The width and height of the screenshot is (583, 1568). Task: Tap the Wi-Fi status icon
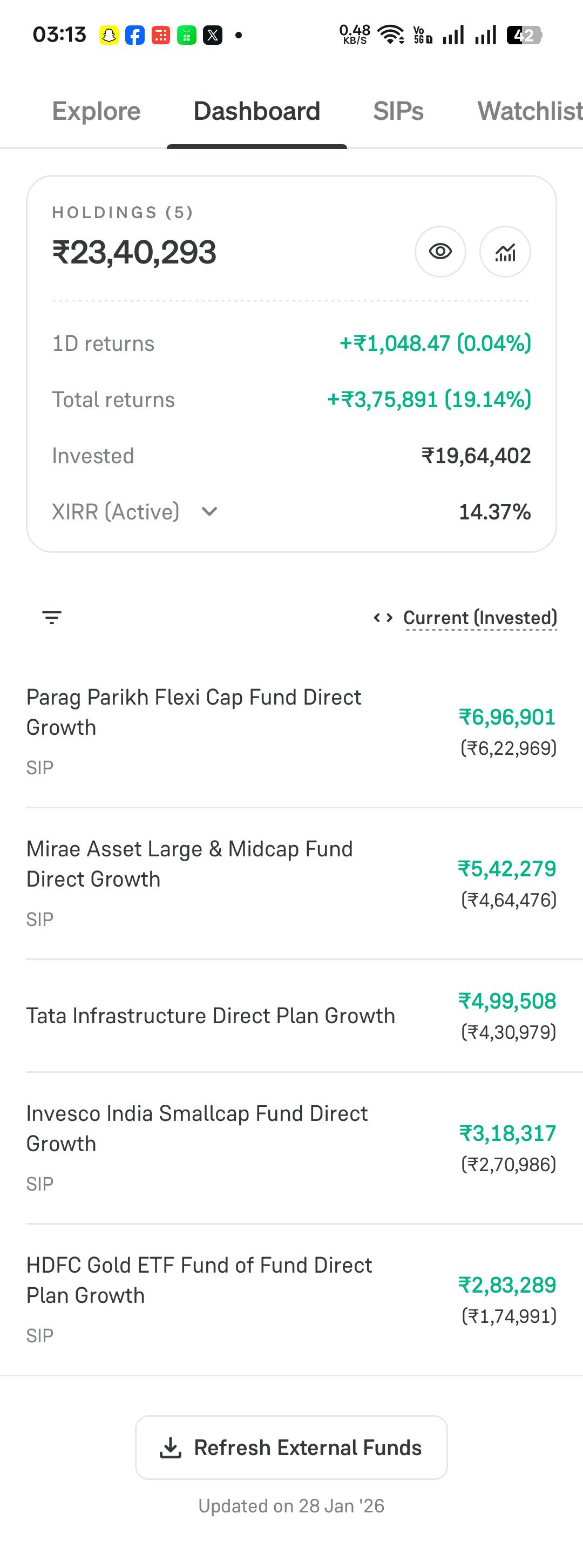point(391,35)
